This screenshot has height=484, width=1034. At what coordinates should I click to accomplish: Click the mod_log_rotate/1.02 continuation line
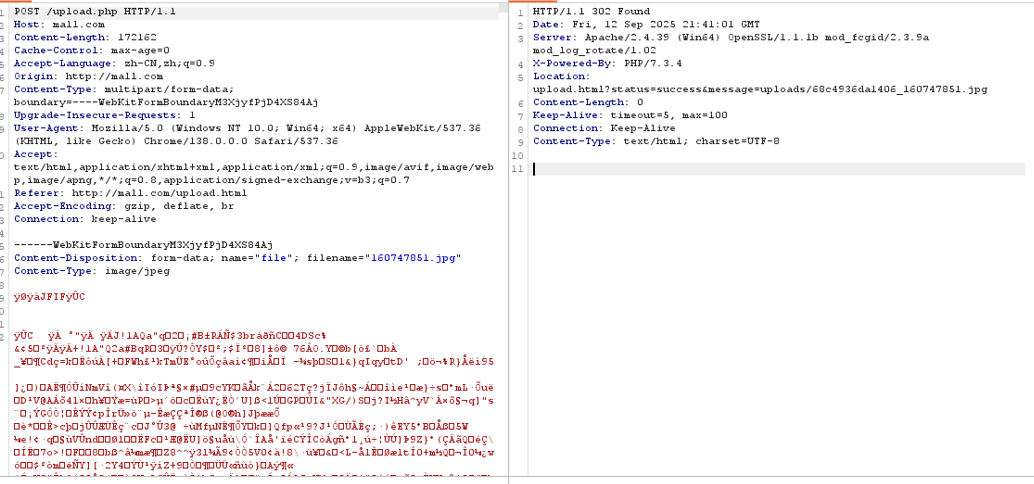[x=595, y=50]
